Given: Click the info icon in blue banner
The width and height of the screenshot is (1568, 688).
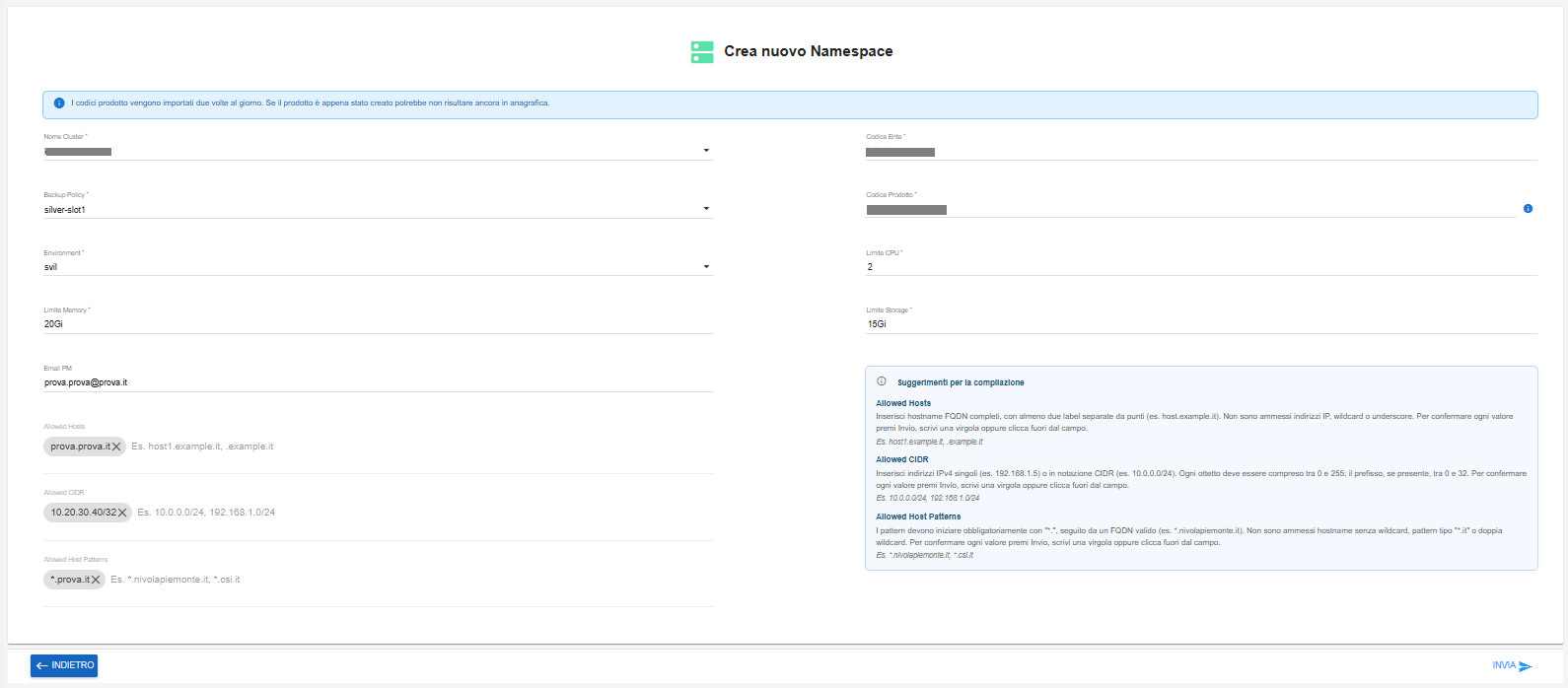Looking at the screenshot, I should (x=59, y=103).
